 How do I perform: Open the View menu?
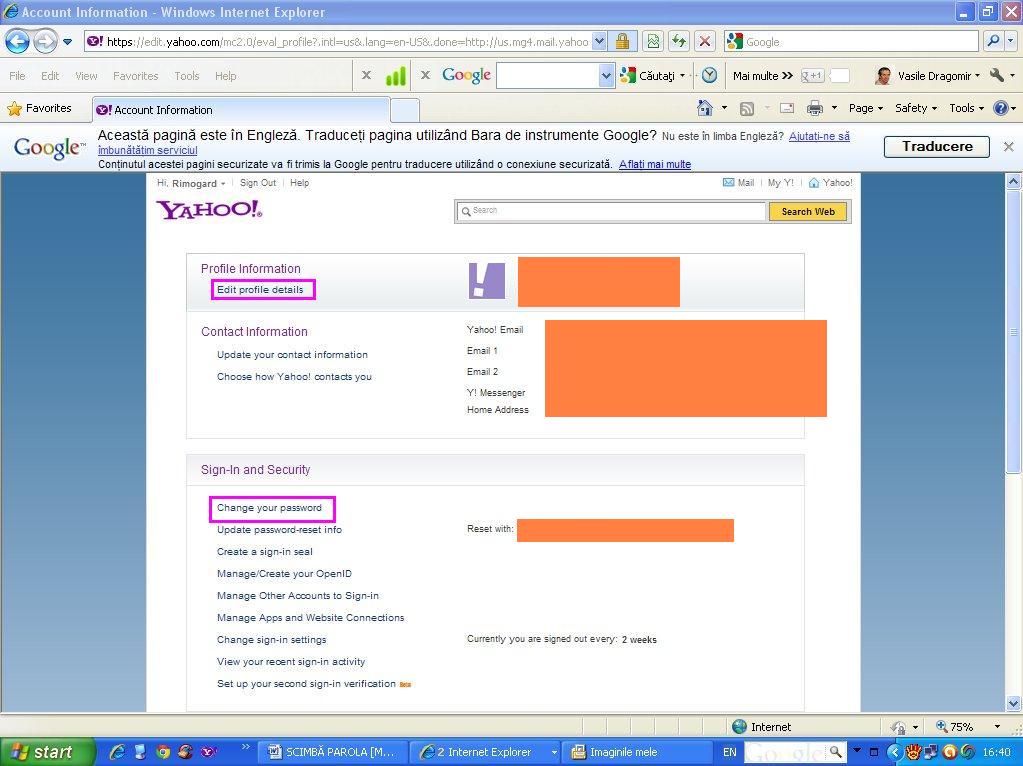[86, 76]
